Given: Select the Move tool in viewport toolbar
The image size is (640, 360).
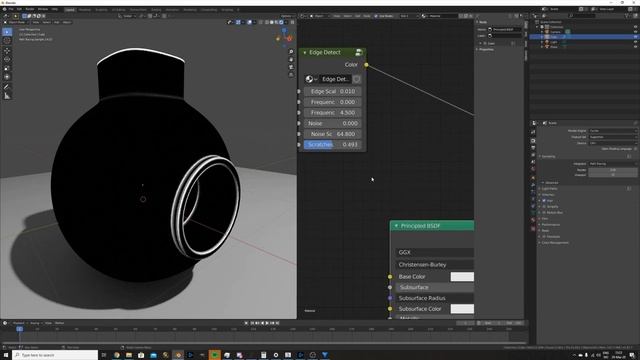Looking at the screenshot, I should point(7,51).
